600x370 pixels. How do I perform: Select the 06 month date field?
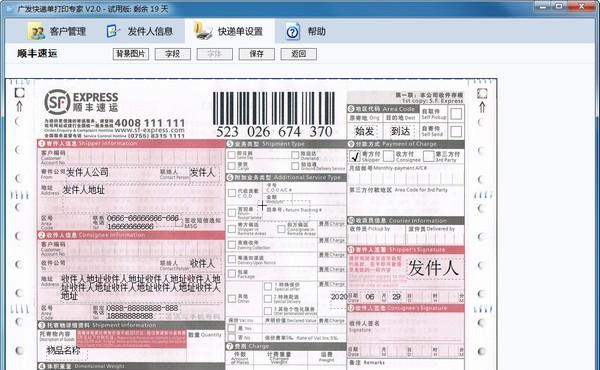point(370,297)
